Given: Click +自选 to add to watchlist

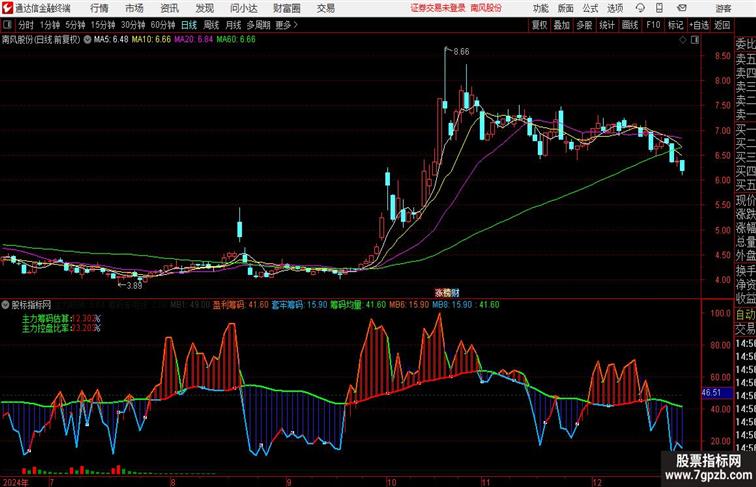Looking at the screenshot, I should [699, 25].
